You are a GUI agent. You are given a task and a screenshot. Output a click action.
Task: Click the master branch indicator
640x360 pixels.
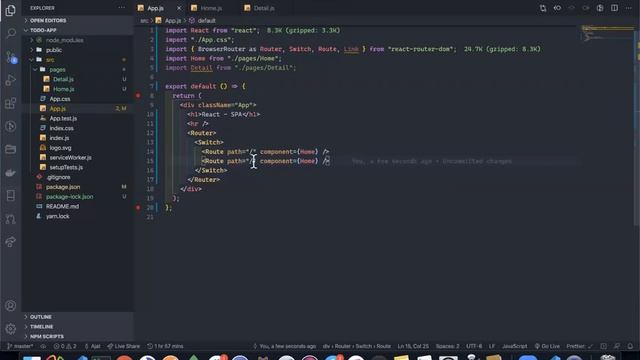coord(20,346)
